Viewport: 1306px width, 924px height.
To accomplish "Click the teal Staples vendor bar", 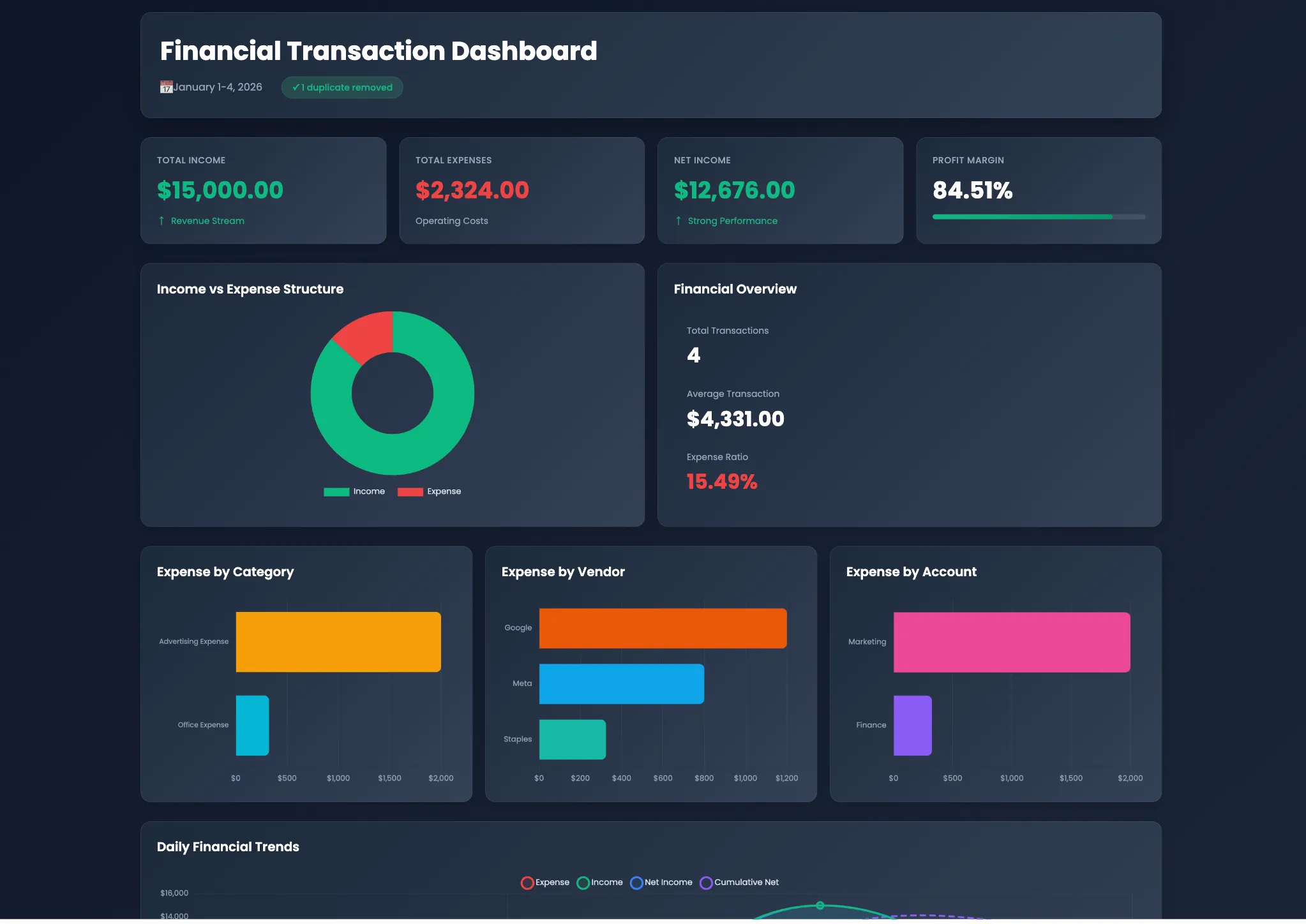I will pos(572,739).
